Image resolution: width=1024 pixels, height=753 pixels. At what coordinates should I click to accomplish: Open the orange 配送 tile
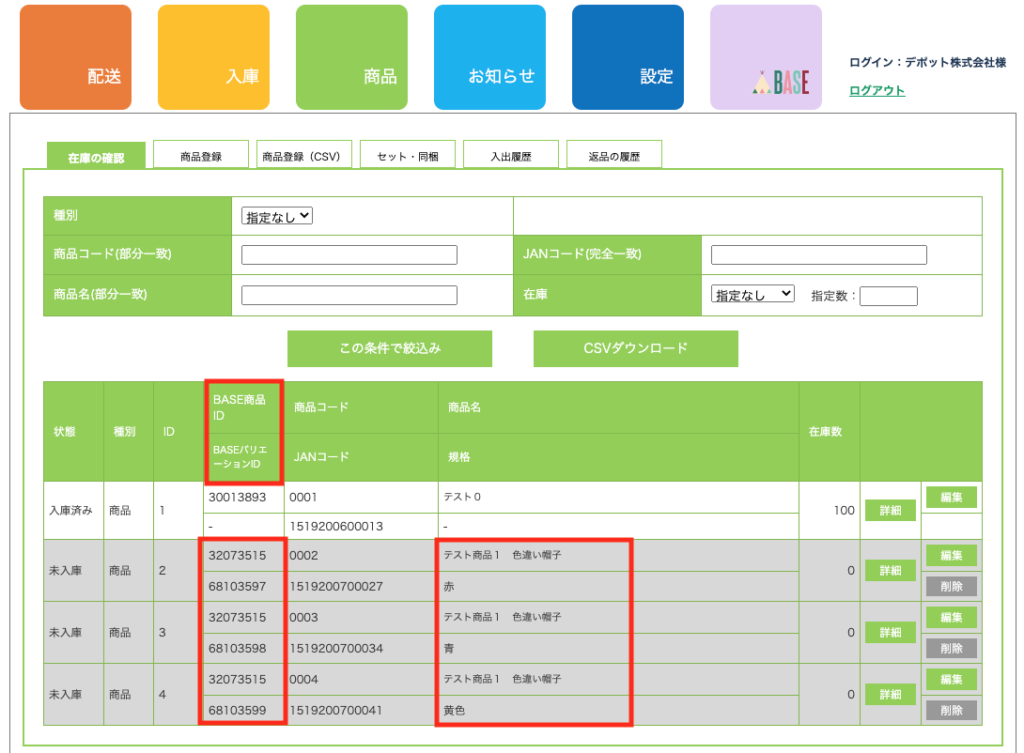point(75,58)
